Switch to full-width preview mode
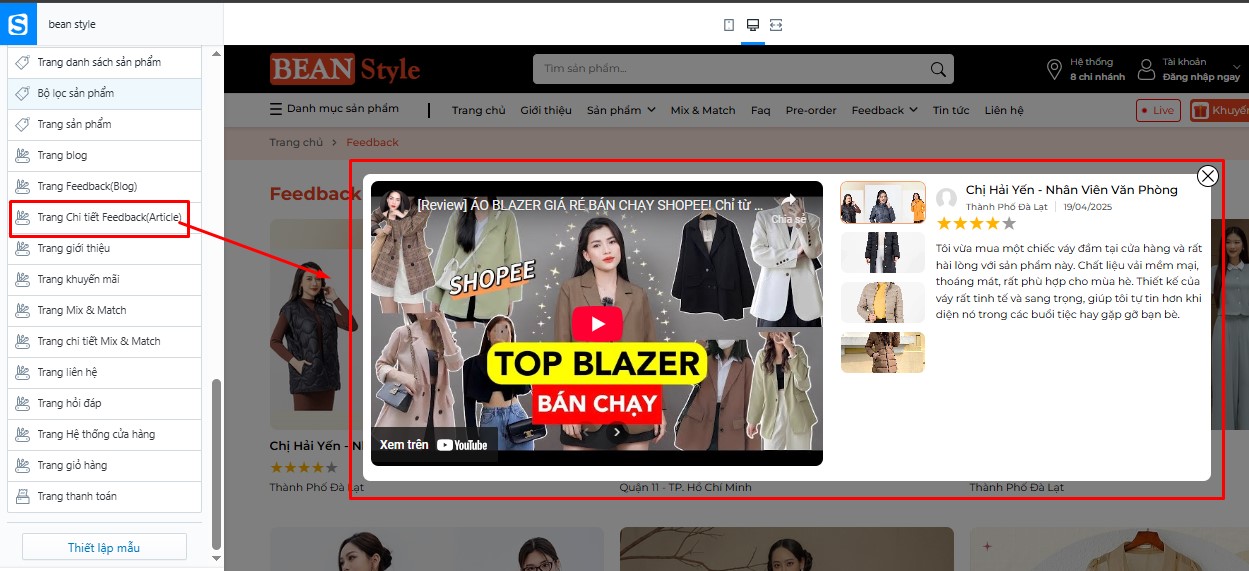The height and width of the screenshot is (571, 1249). 776,25
